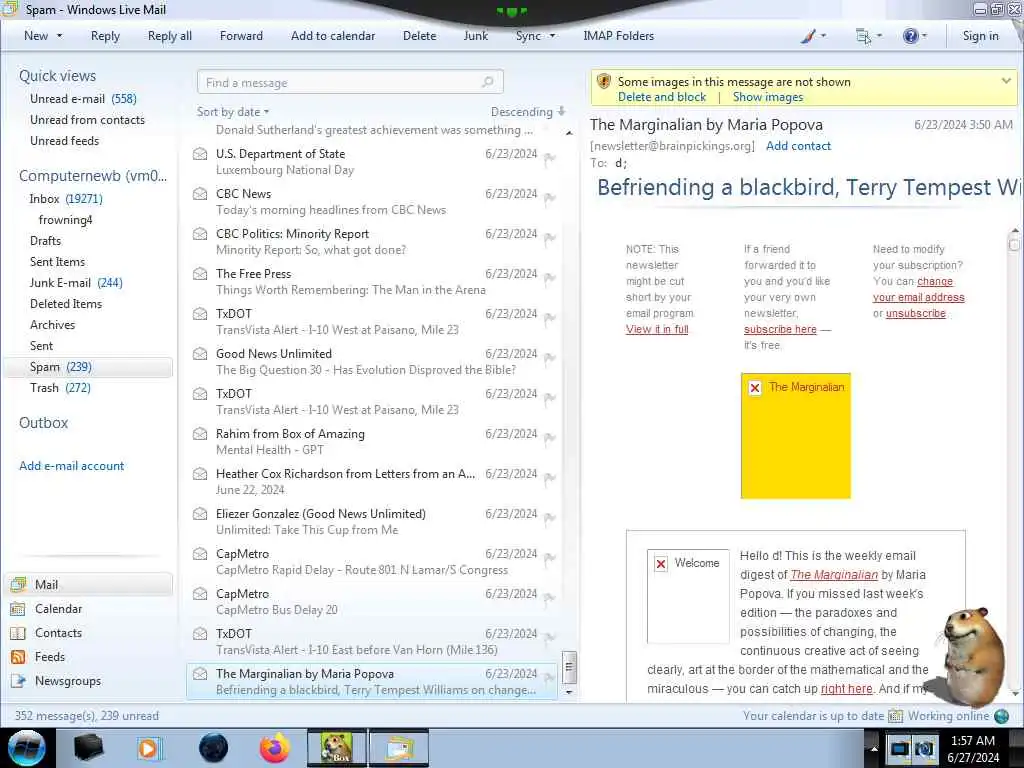This screenshot has height=768, width=1024.
Task: Click the unsubscribe link in the newsletter
Action: (x=916, y=313)
